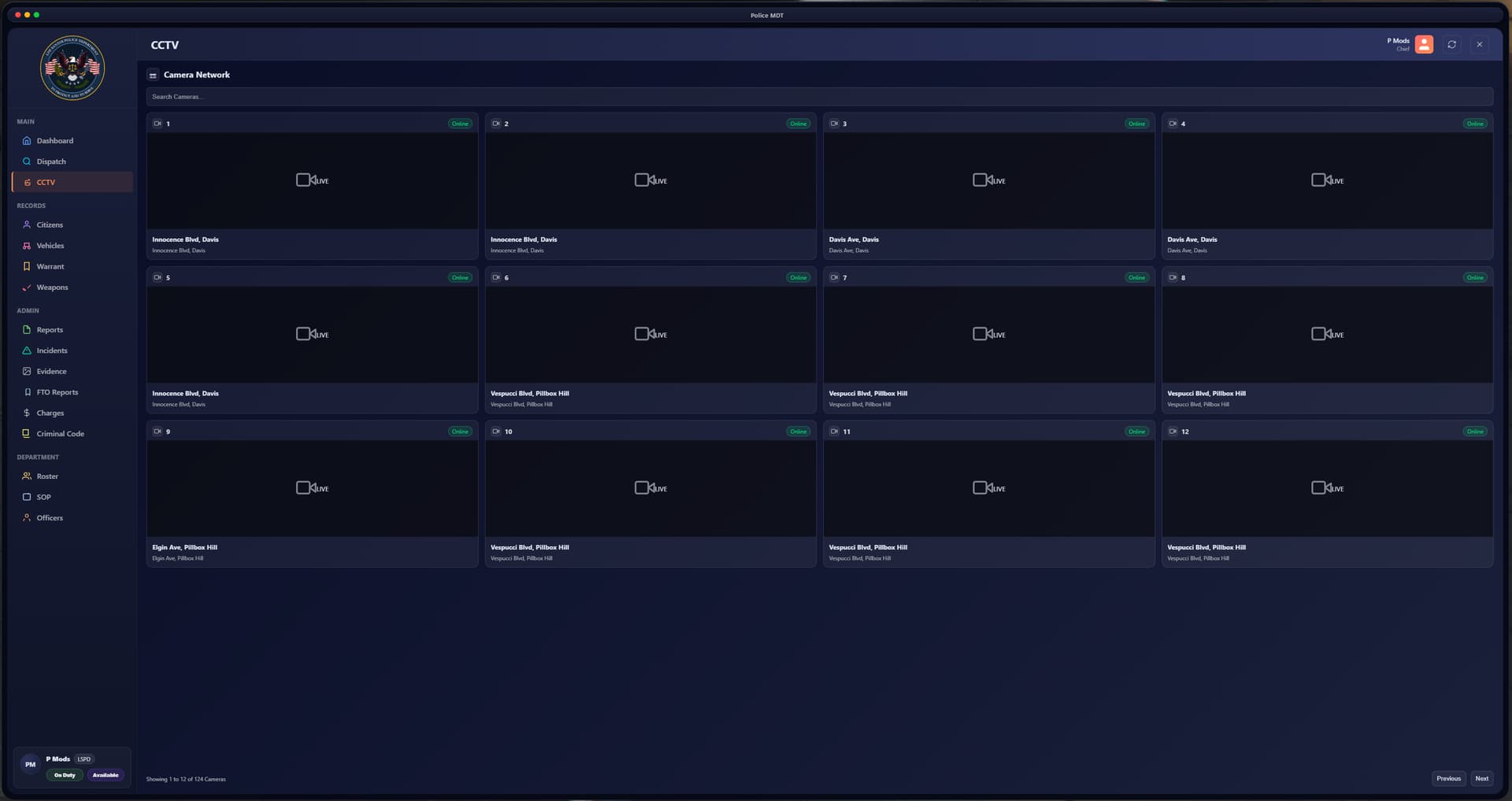Click the FTO Reports bookmark icon
The image size is (1512, 801).
pos(27,392)
